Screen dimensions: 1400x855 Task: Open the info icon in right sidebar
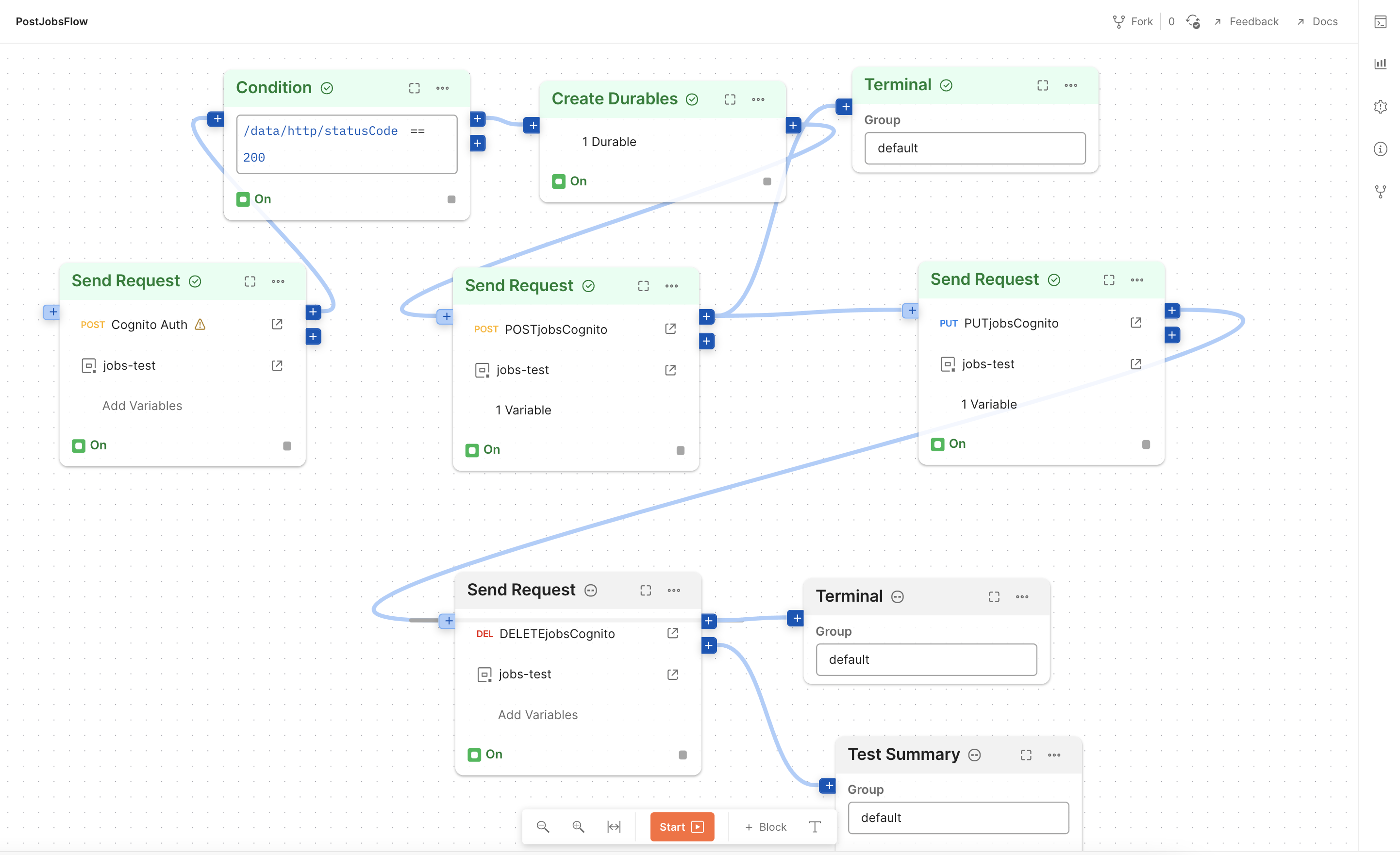pyautogui.click(x=1380, y=149)
